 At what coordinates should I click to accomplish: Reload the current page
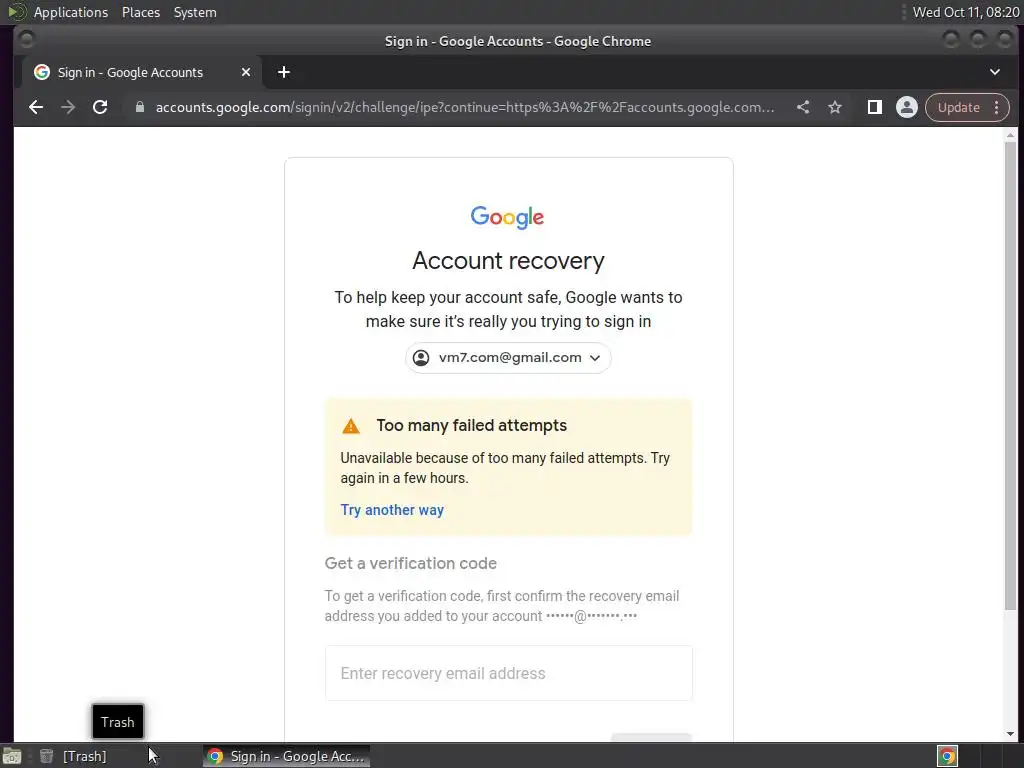tap(100, 107)
